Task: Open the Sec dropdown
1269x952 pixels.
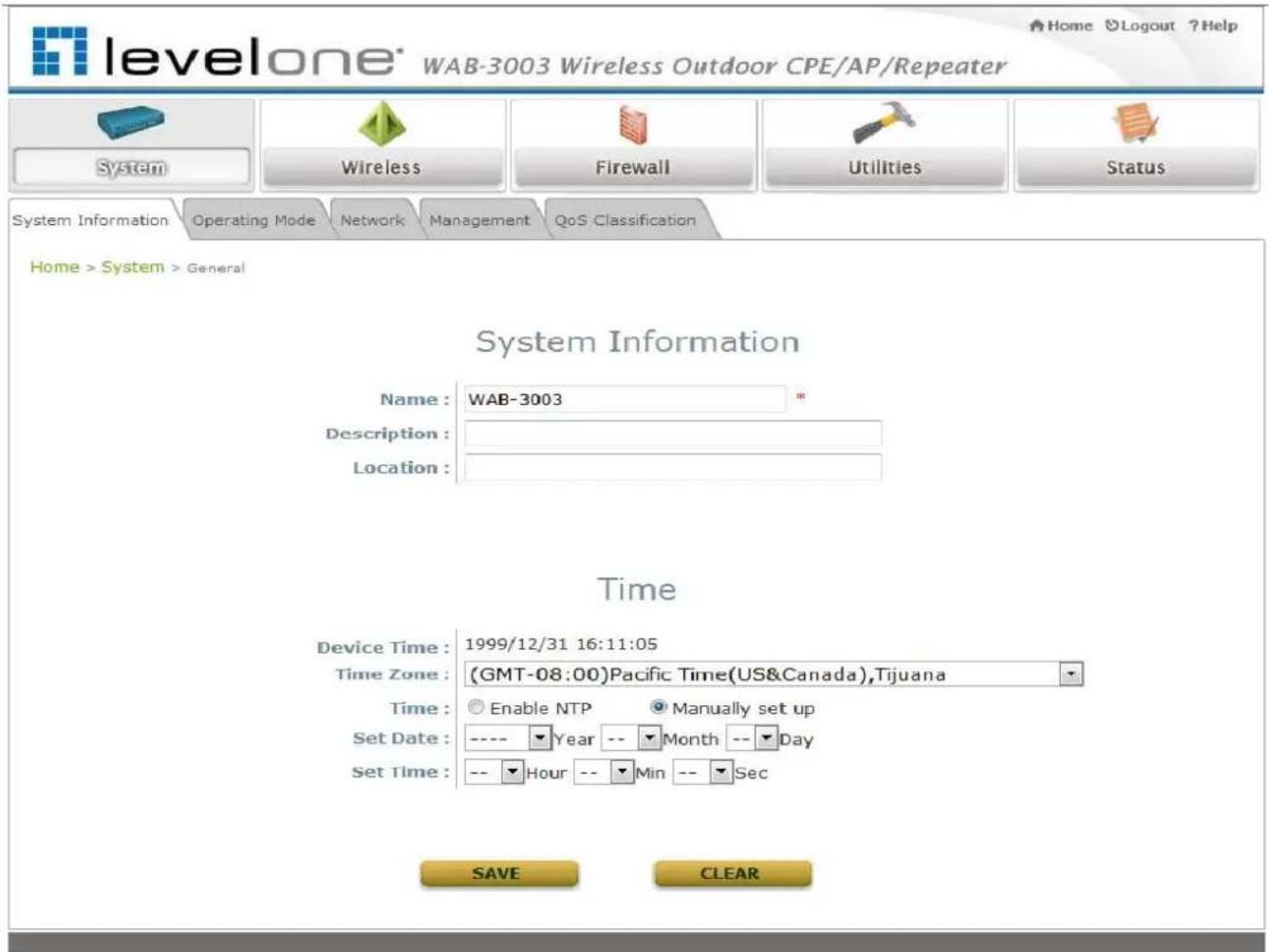Action: [x=702, y=772]
